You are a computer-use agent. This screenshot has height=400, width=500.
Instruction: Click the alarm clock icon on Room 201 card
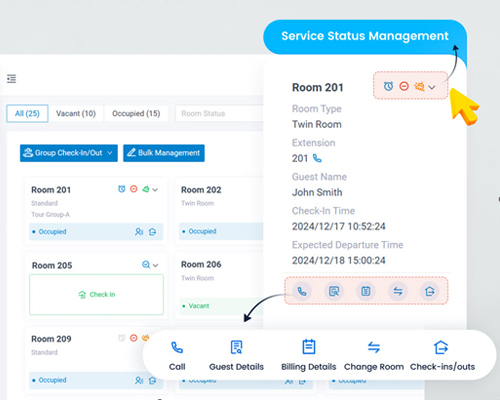pyautogui.click(x=122, y=189)
